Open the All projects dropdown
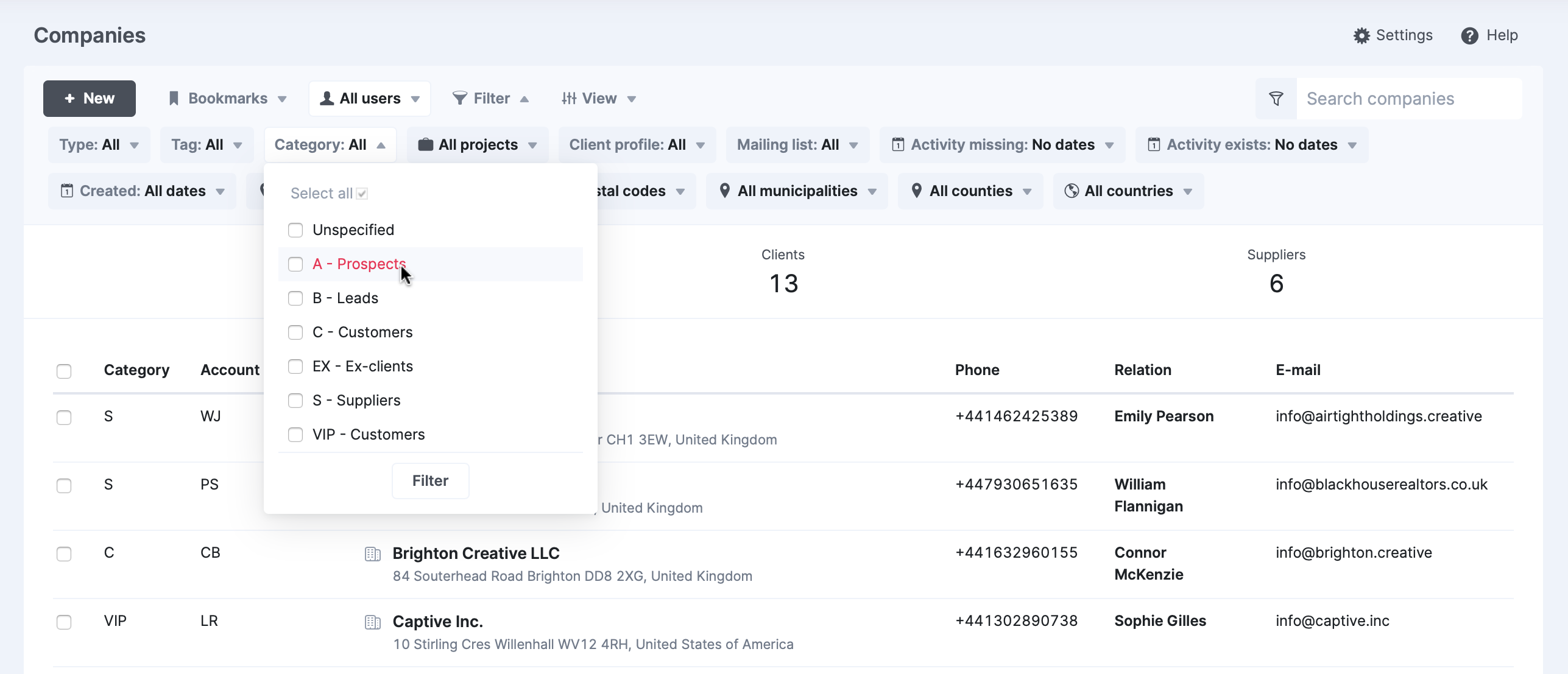Image resolution: width=1568 pixels, height=674 pixels. point(478,145)
